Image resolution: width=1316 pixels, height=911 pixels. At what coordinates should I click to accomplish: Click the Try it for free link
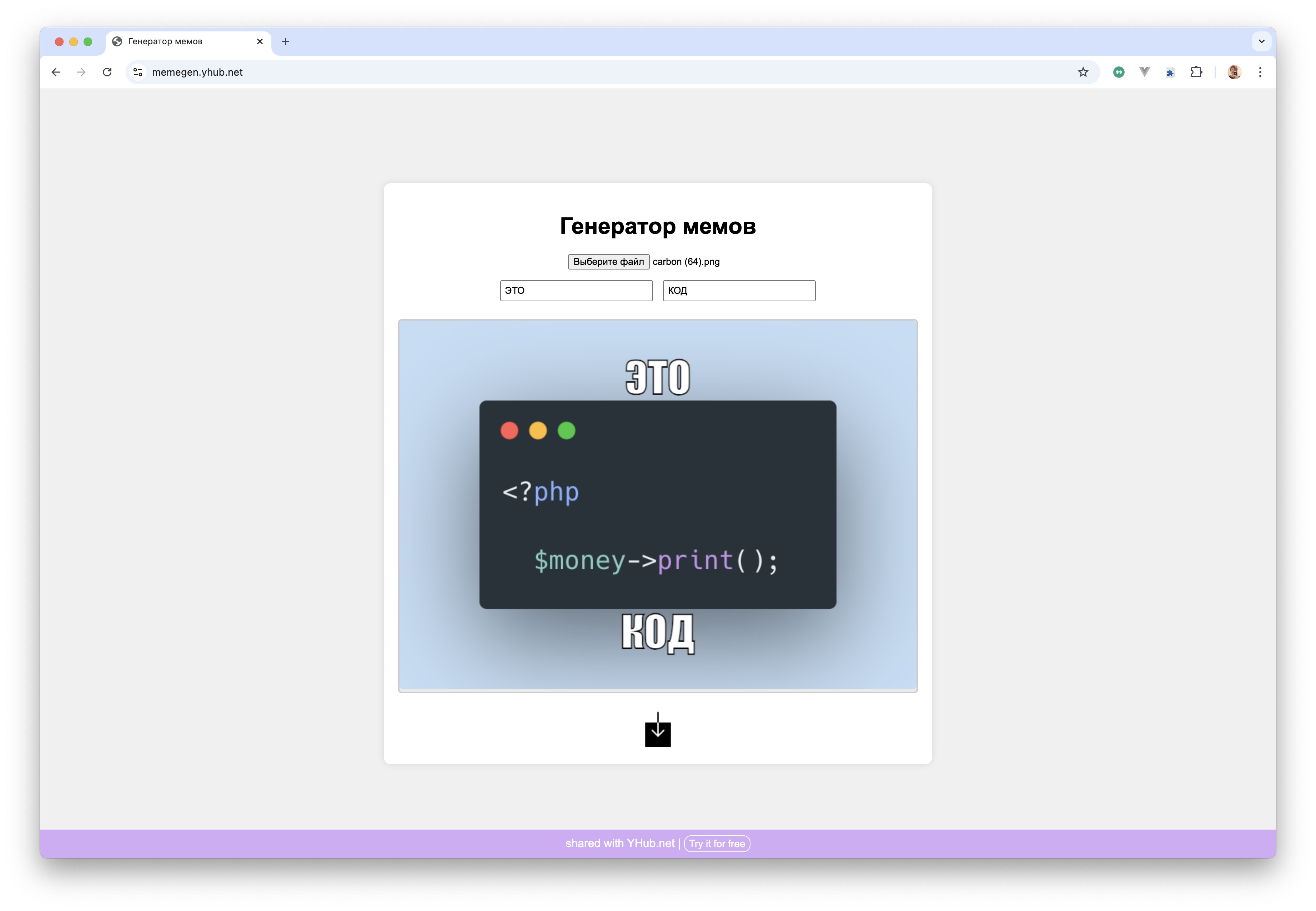717,844
